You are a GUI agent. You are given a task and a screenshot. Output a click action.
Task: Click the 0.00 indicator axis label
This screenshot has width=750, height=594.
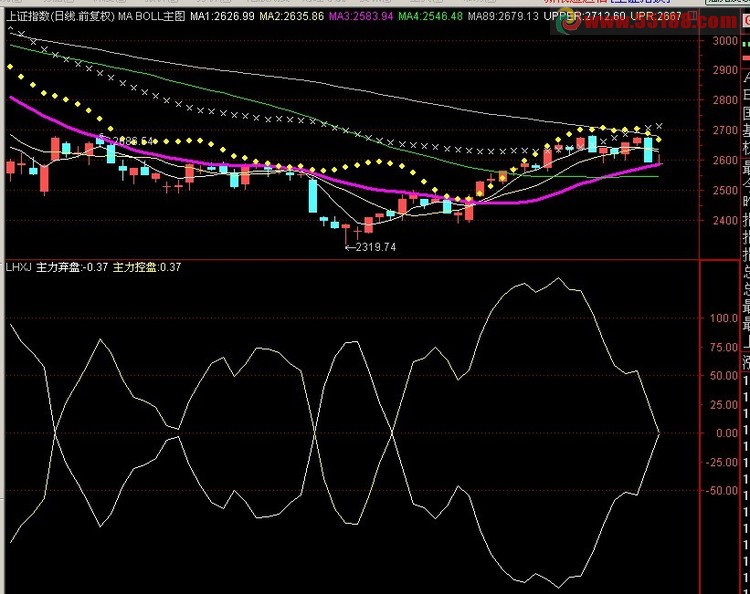[727, 433]
